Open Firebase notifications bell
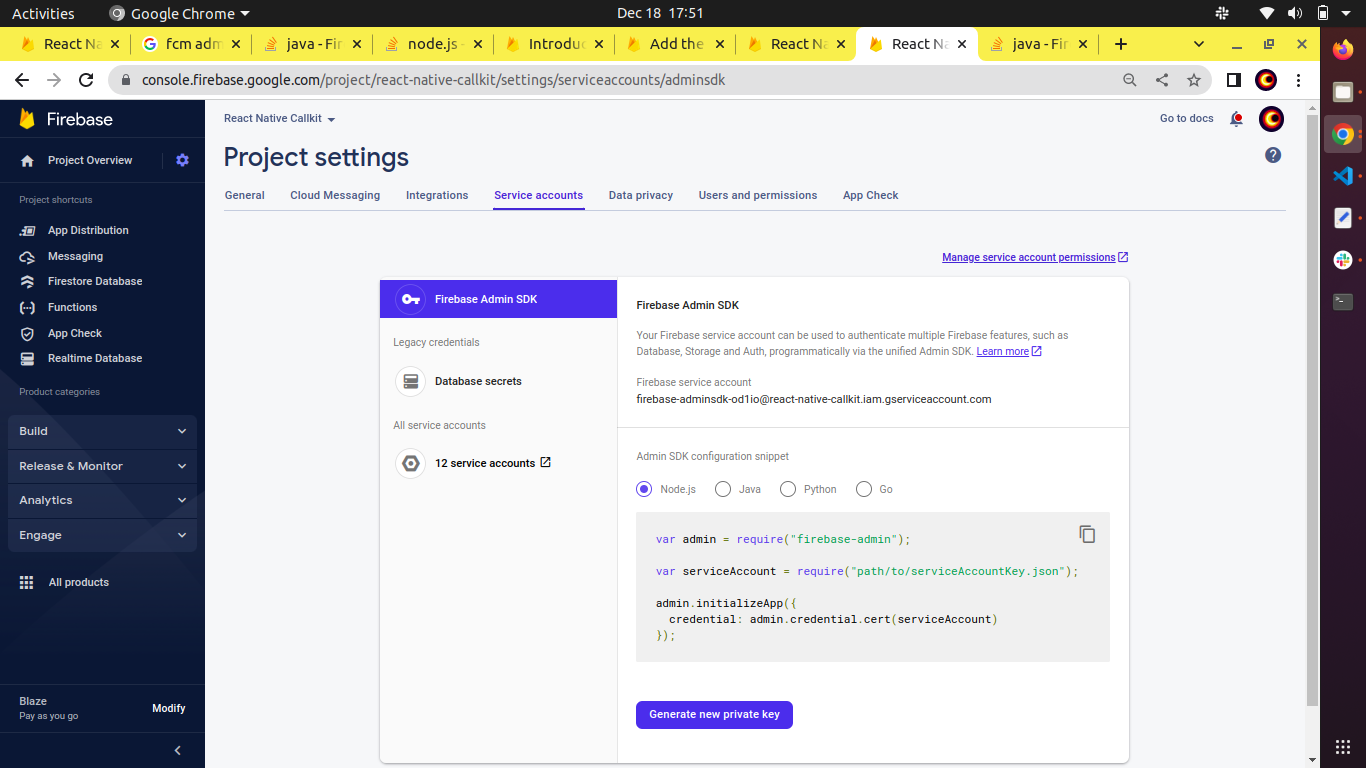The width and height of the screenshot is (1366, 768). [x=1236, y=119]
